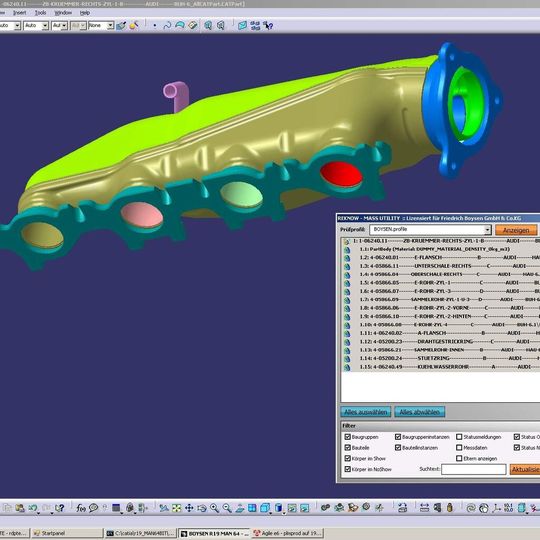Select the Rotate view icon
This screenshot has width=540, height=540.
point(202,508)
